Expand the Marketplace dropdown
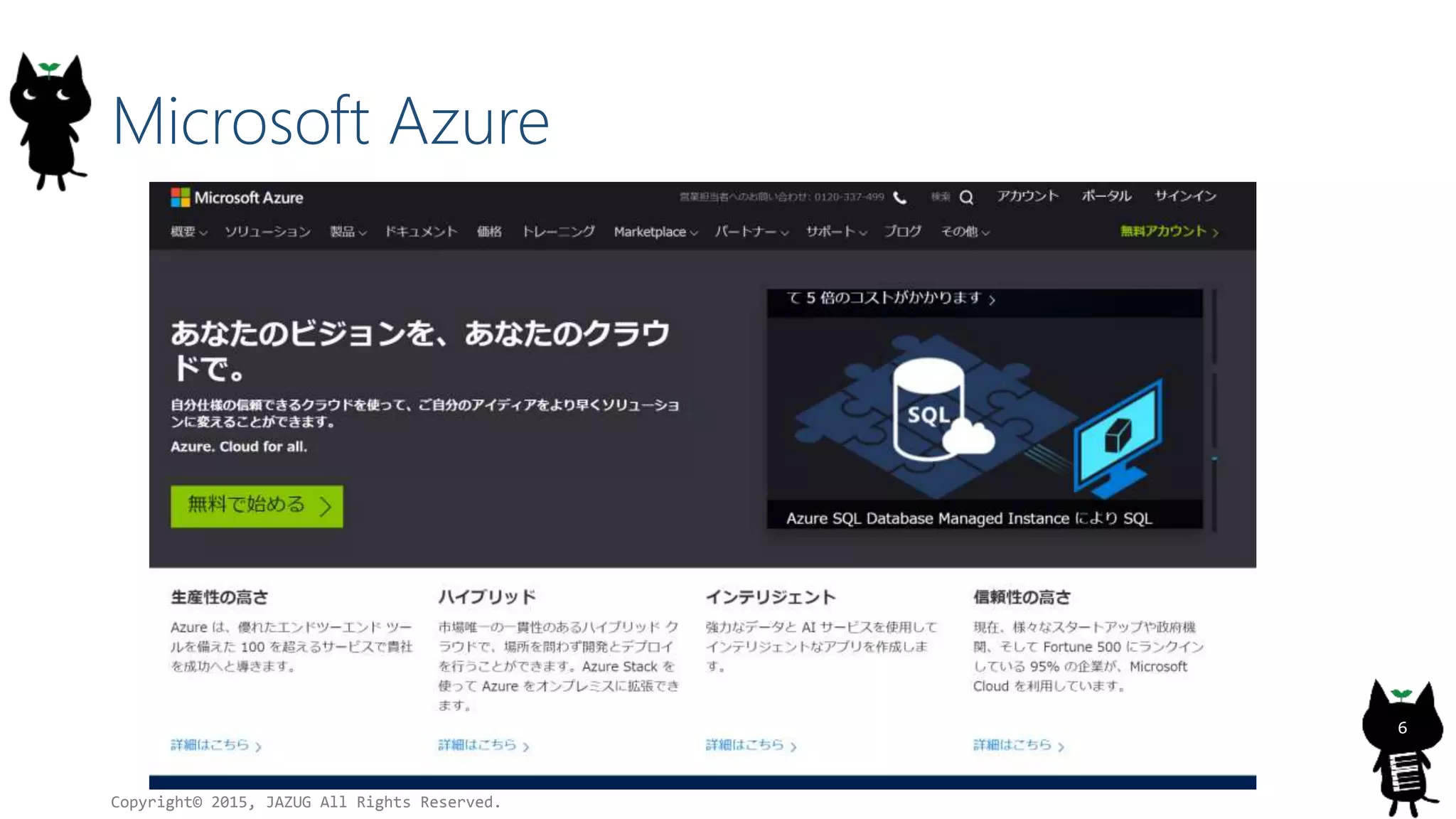Image resolution: width=1456 pixels, height=819 pixels. click(x=655, y=232)
